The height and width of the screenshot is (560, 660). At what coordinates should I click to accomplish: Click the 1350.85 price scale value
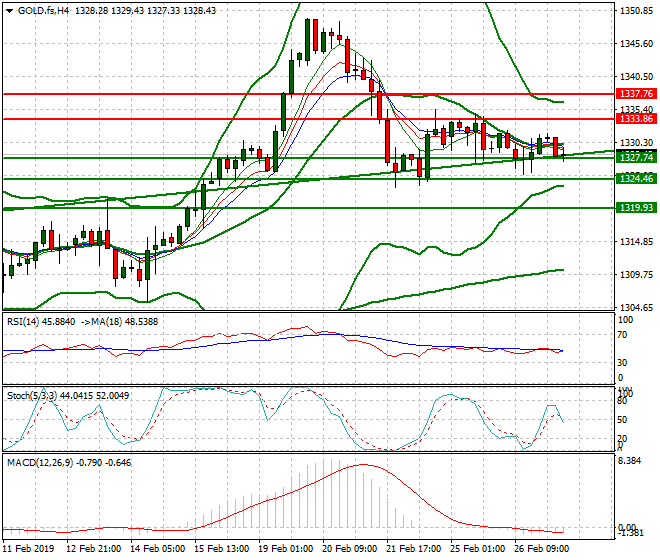click(637, 11)
